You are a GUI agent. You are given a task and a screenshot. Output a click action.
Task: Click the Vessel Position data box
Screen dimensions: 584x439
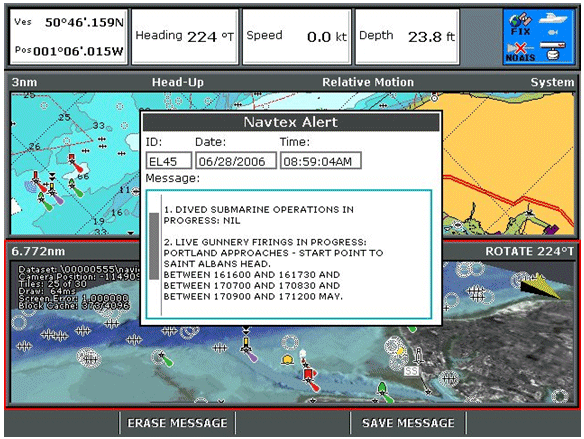click(x=69, y=36)
